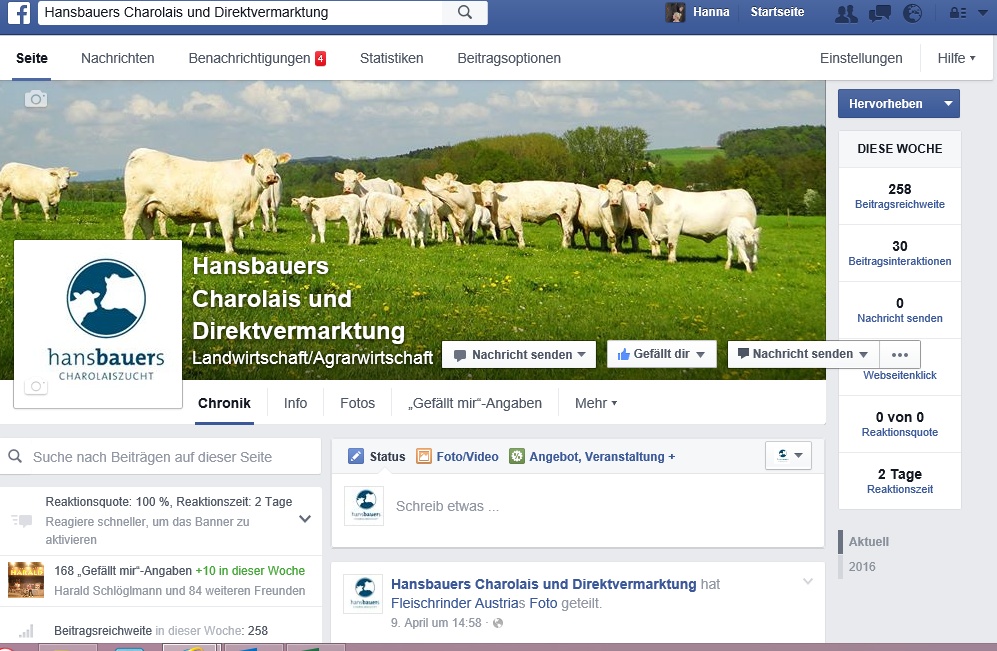Open the notifications globe icon
997x651 pixels.
click(912, 13)
